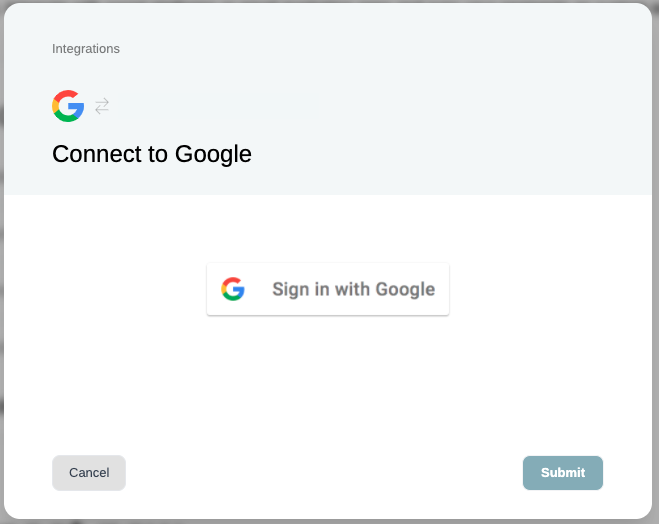Click the Submit label at bottom right
The image size is (659, 524).
pos(563,473)
